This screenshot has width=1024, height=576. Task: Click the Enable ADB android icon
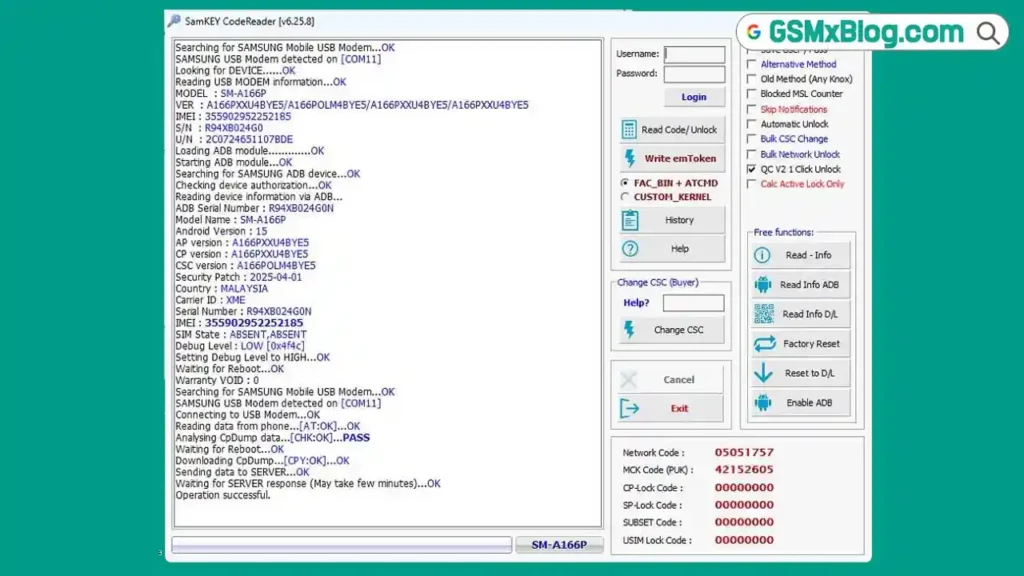point(763,403)
